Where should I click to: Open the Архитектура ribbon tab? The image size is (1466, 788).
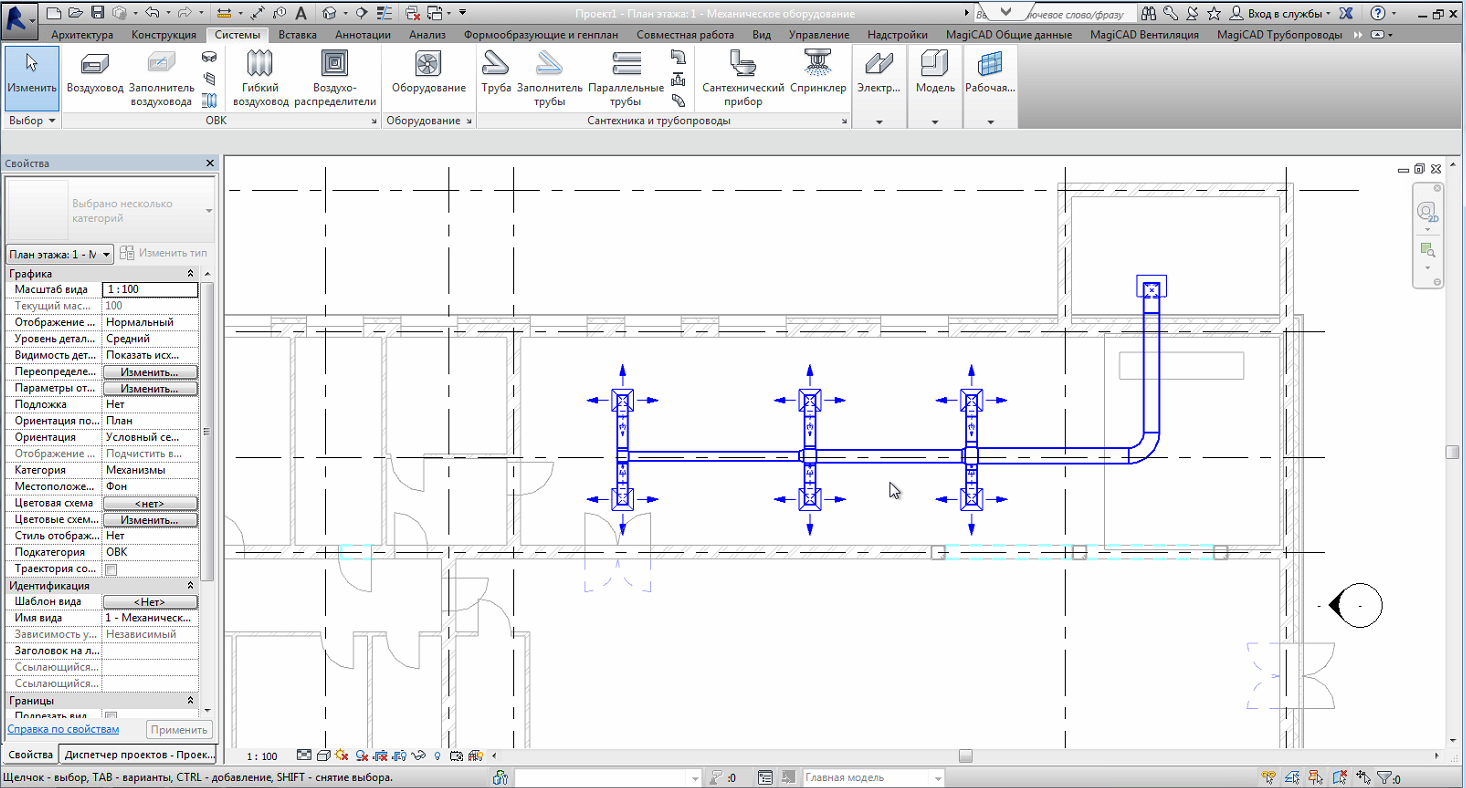(x=82, y=34)
